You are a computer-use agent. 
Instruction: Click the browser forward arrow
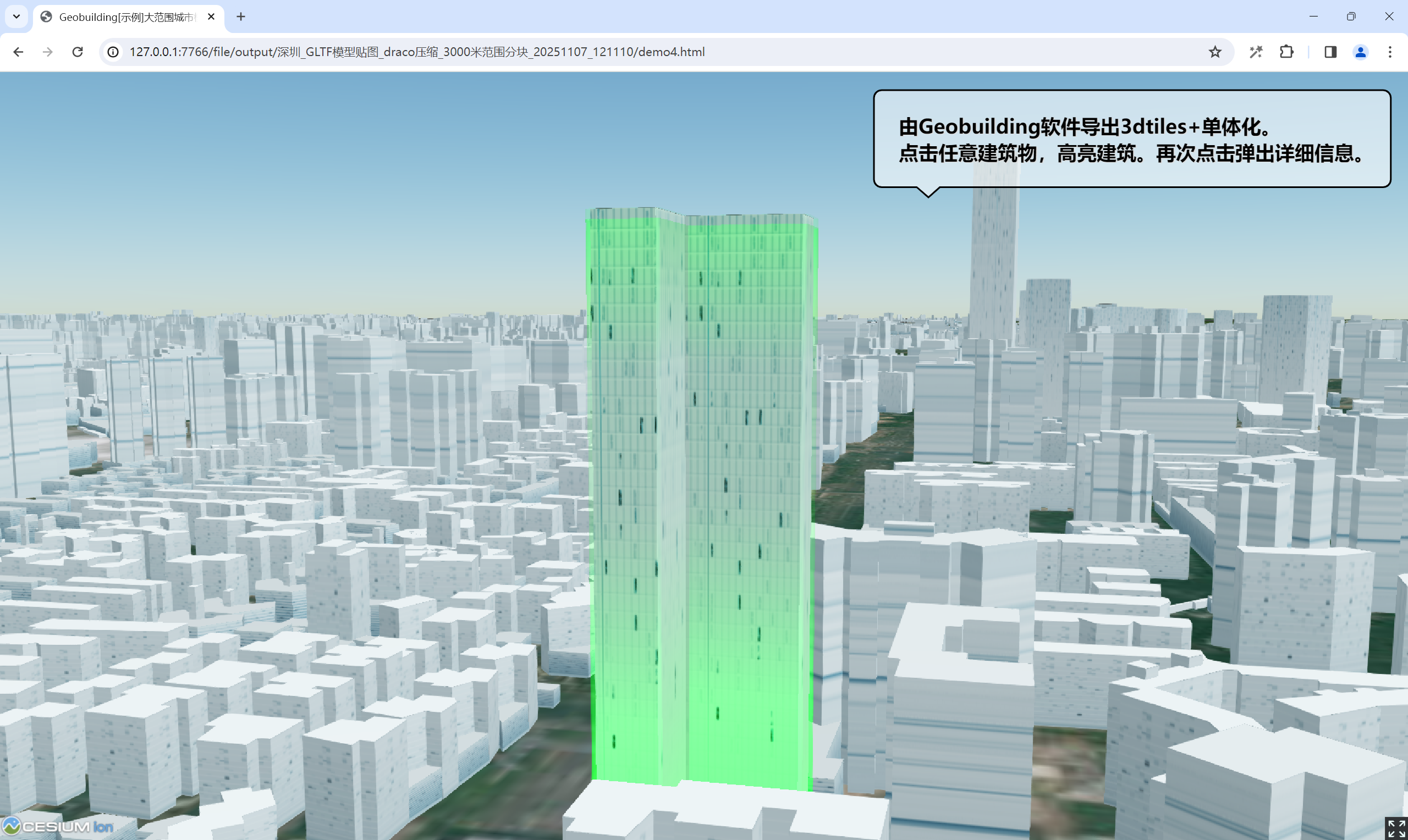click(x=47, y=52)
